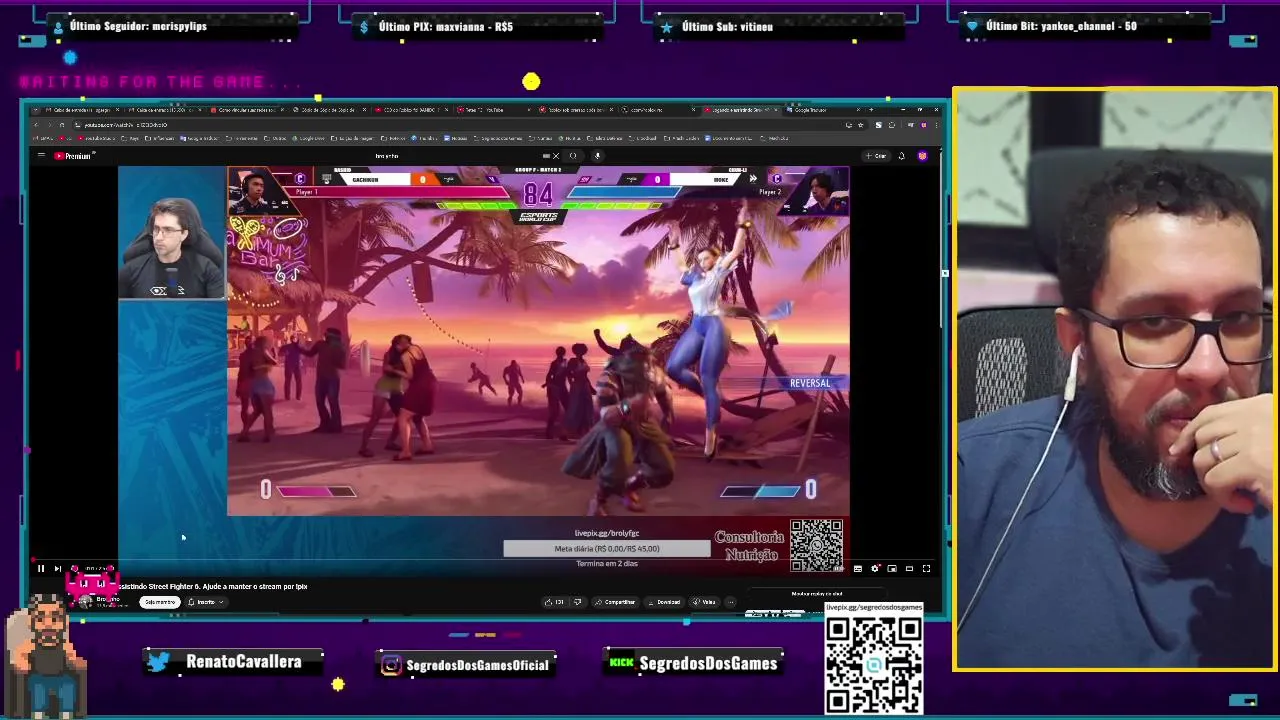Skip to the next video
Screen dimensions: 1280x720
click(x=57, y=569)
